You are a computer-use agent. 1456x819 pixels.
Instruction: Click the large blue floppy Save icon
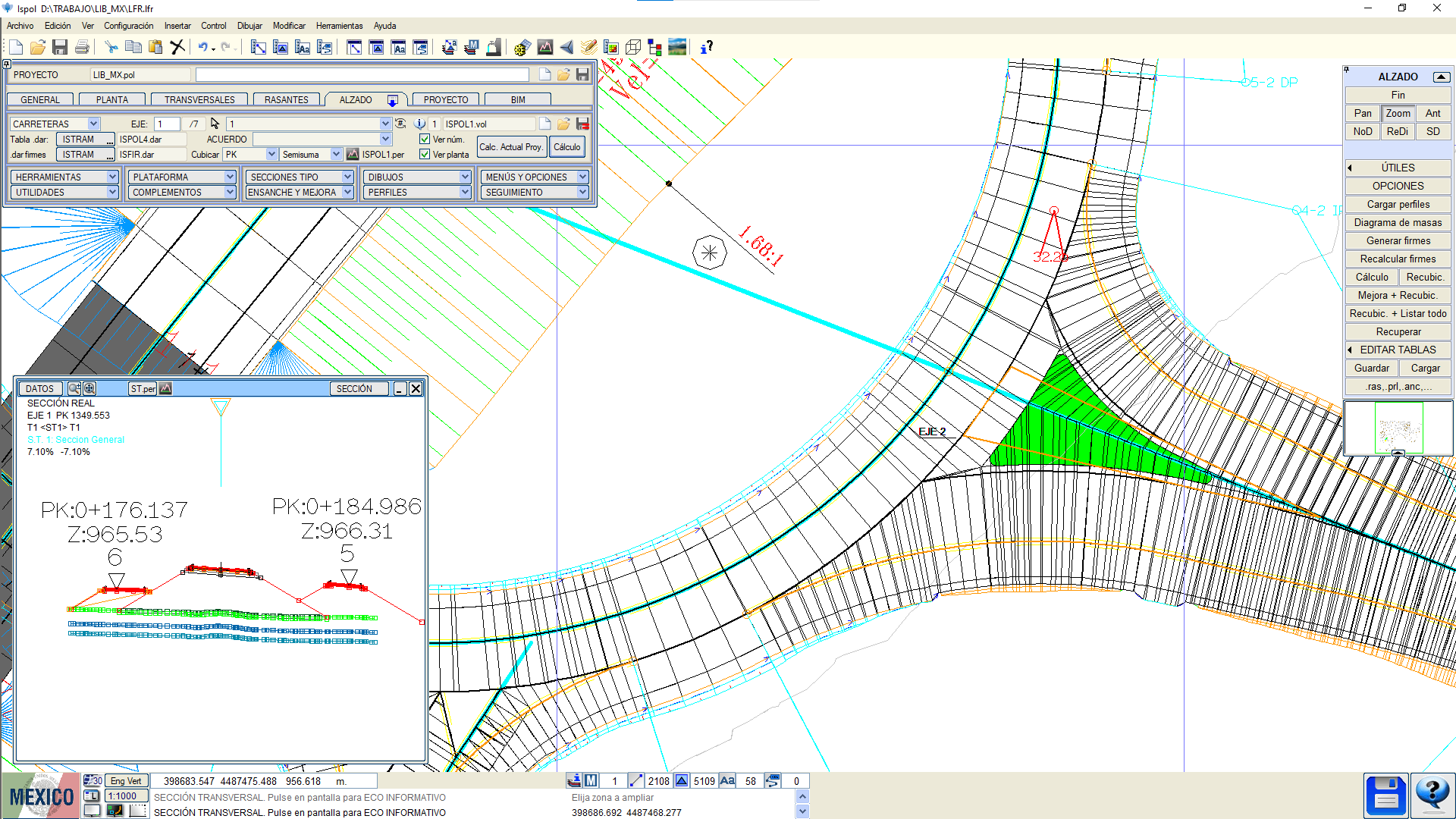pos(1385,795)
